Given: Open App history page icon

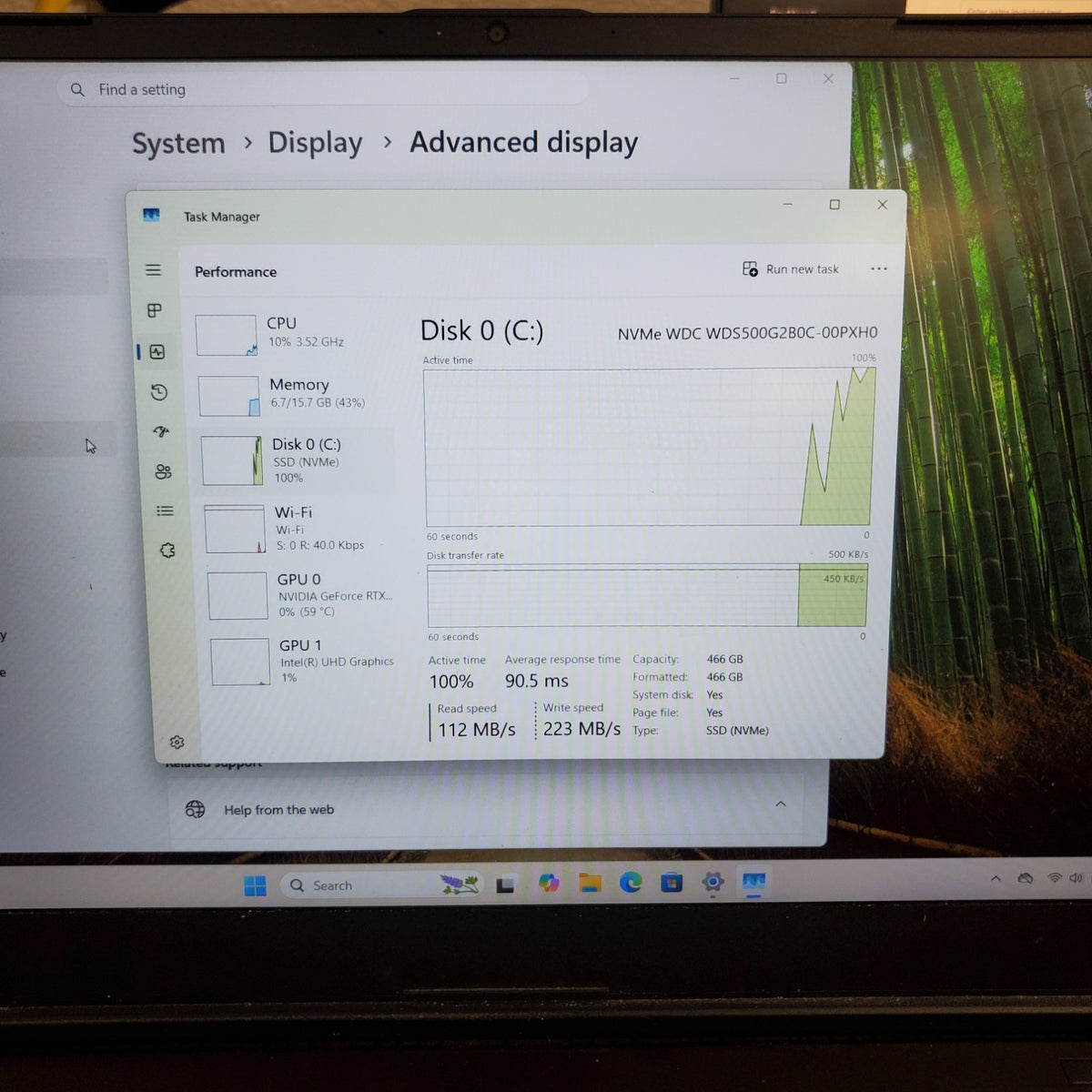Looking at the screenshot, I should [159, 392].
